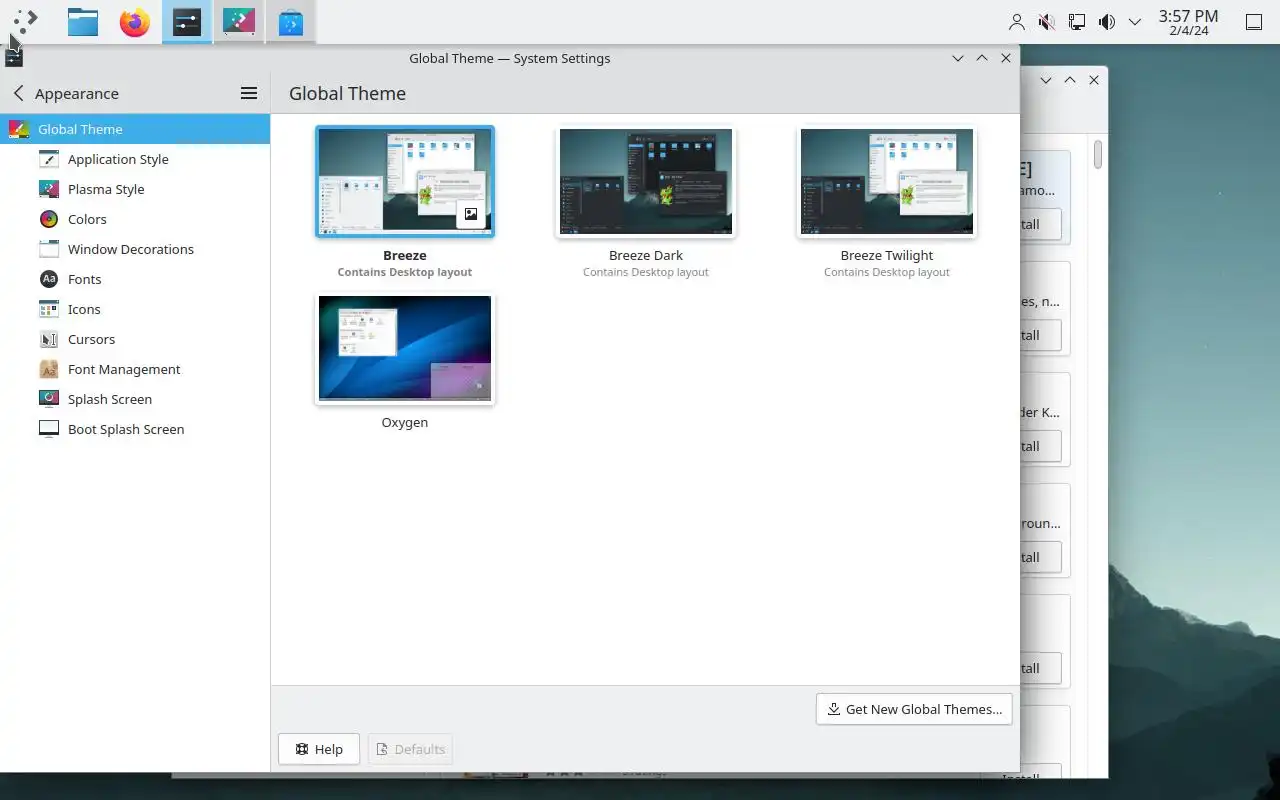Click the preview icon on the Breeze thumbnail
Image resolution: width=1280 pixels, height=800 pixels.
471,214
